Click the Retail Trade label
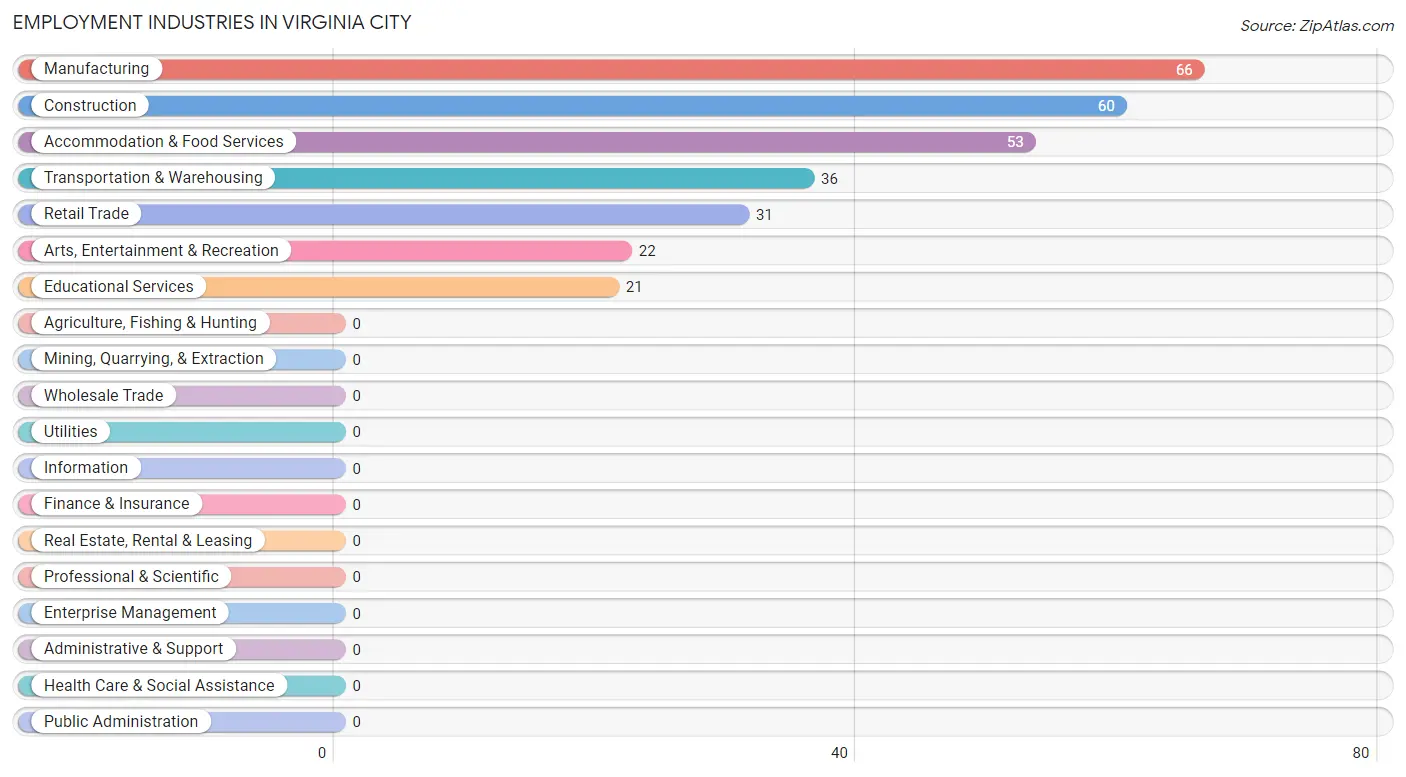 pos(86,214)
